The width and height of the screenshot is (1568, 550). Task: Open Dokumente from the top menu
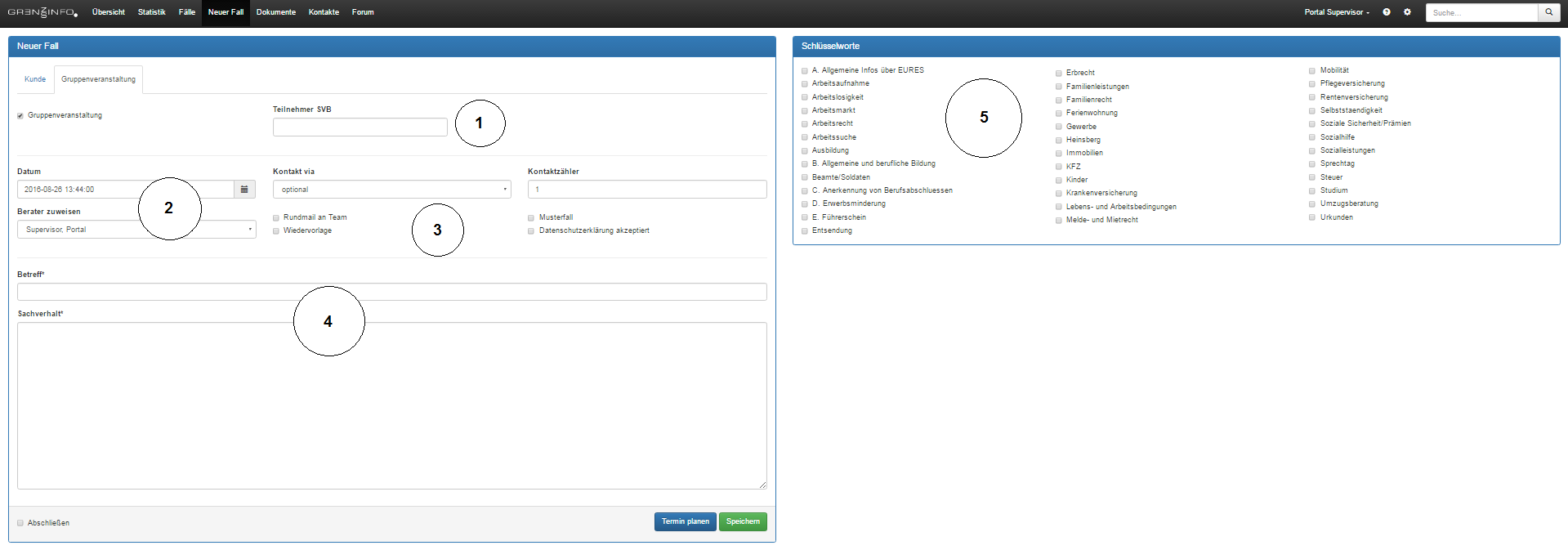coord(275,12)
